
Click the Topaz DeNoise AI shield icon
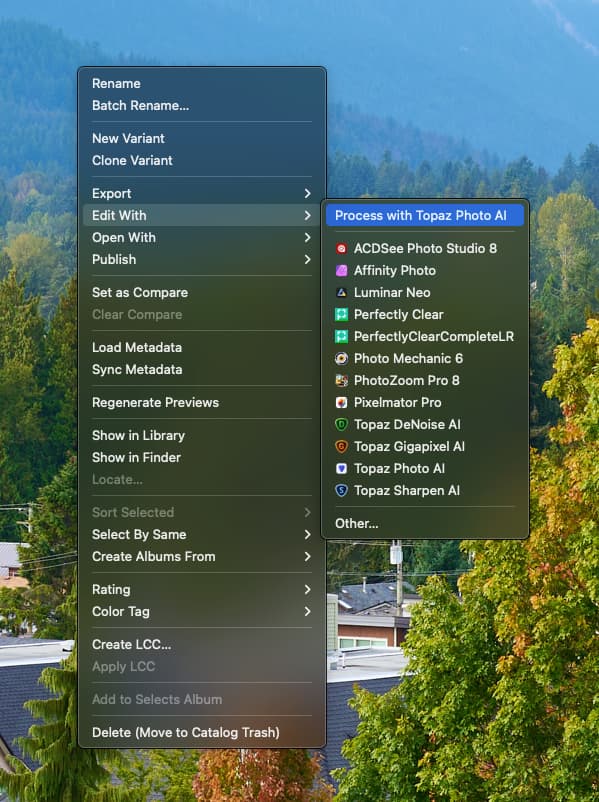341,425
